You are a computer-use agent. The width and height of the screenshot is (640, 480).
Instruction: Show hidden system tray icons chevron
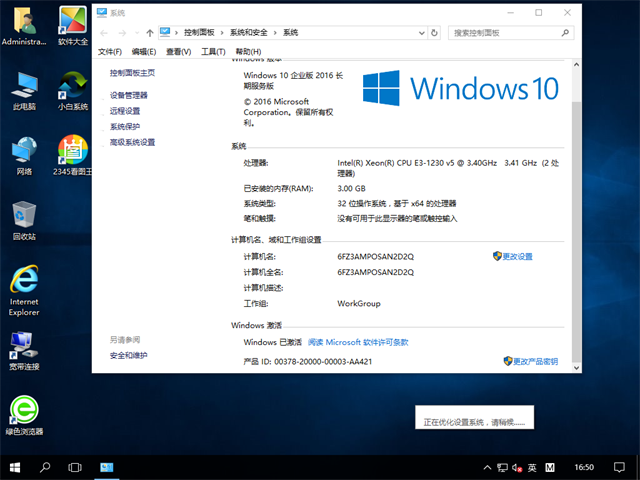point(487,467)
